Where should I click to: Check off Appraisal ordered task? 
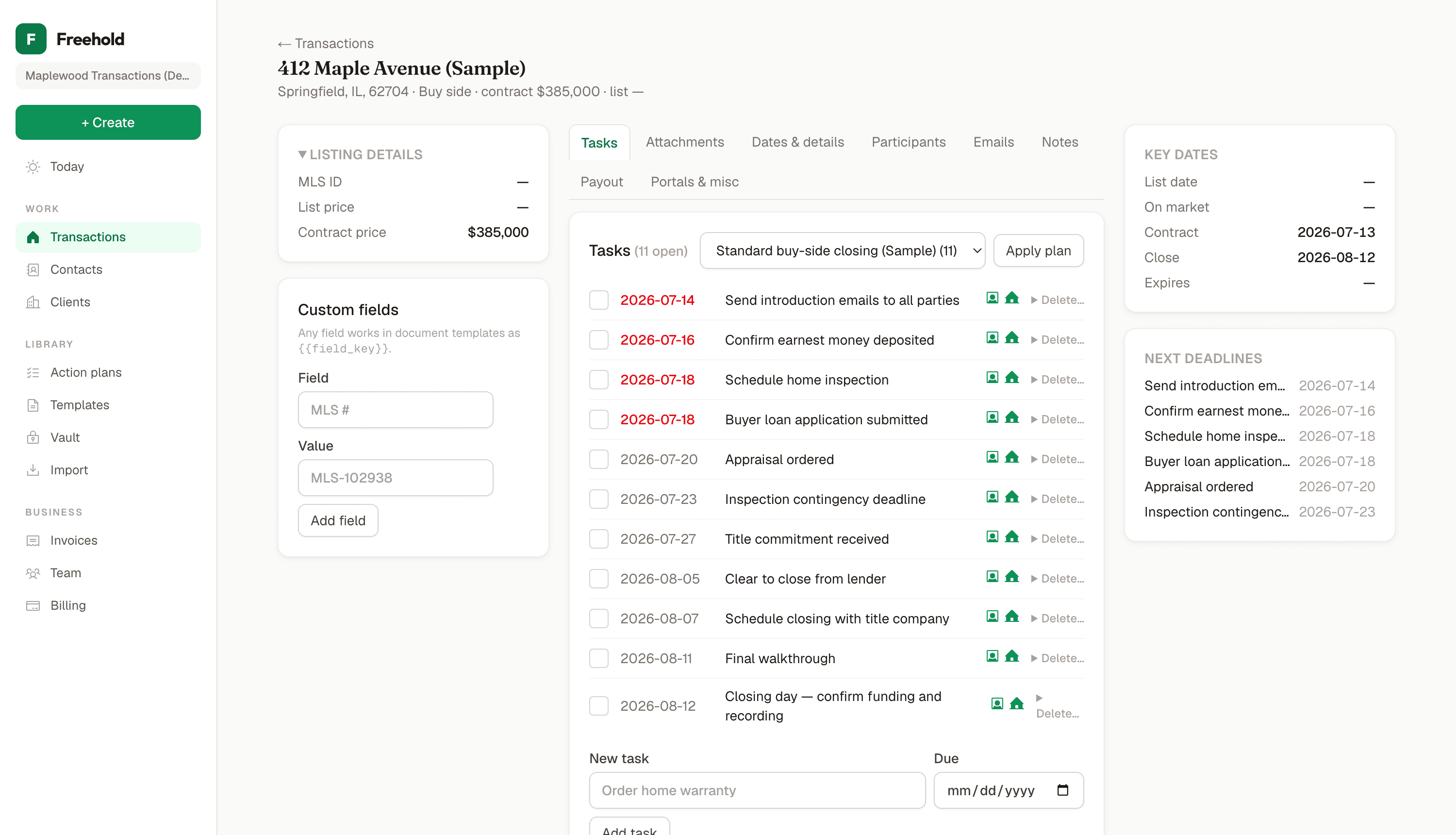599,459
